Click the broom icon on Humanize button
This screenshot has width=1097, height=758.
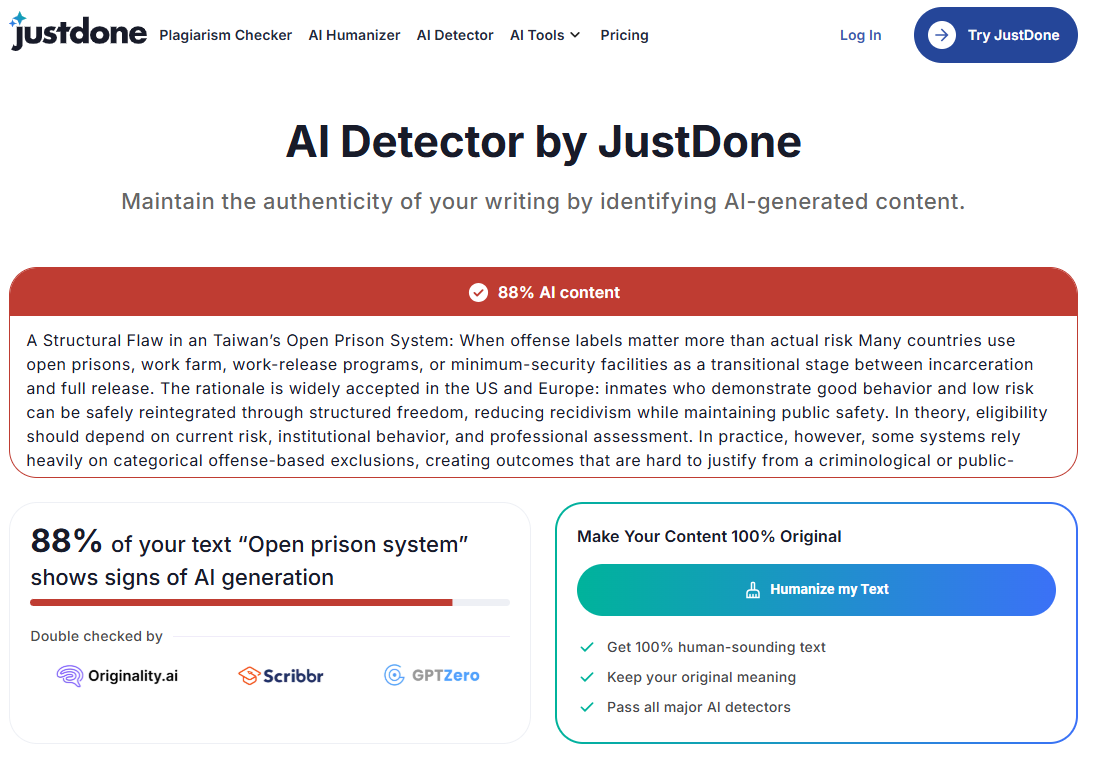click(x=753, y=590)
